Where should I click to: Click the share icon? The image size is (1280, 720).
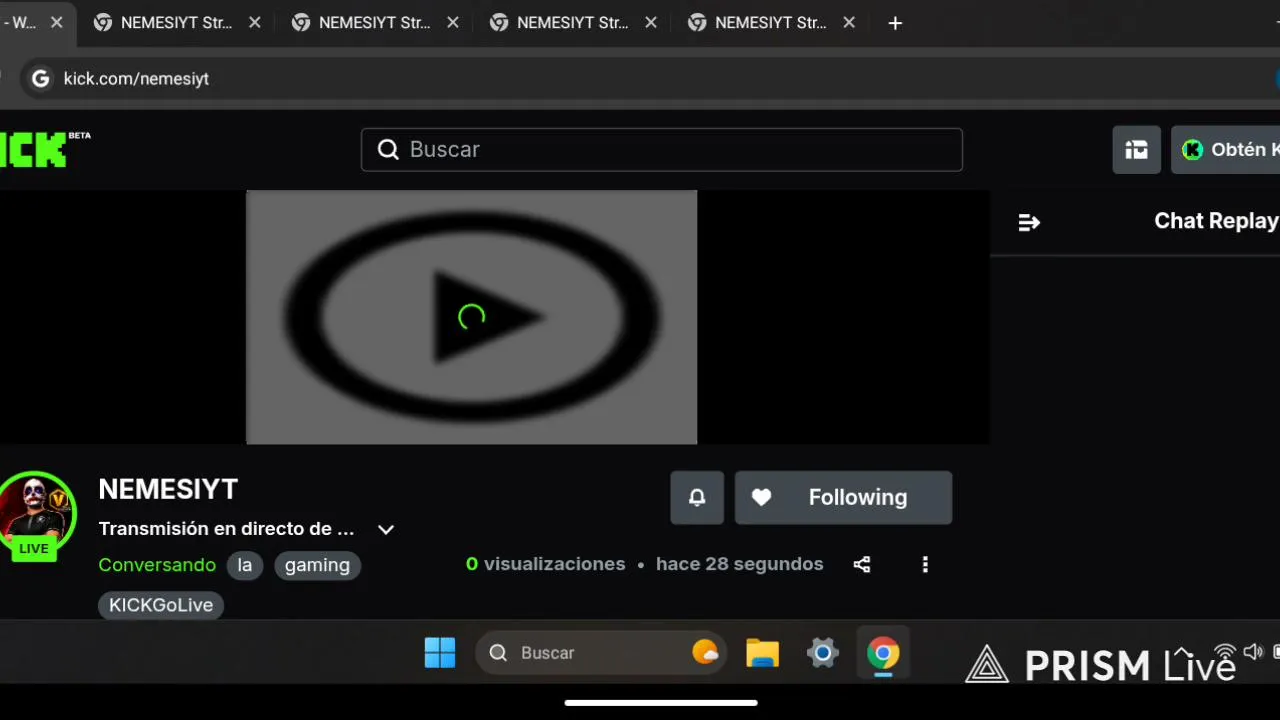click(862, 565)
